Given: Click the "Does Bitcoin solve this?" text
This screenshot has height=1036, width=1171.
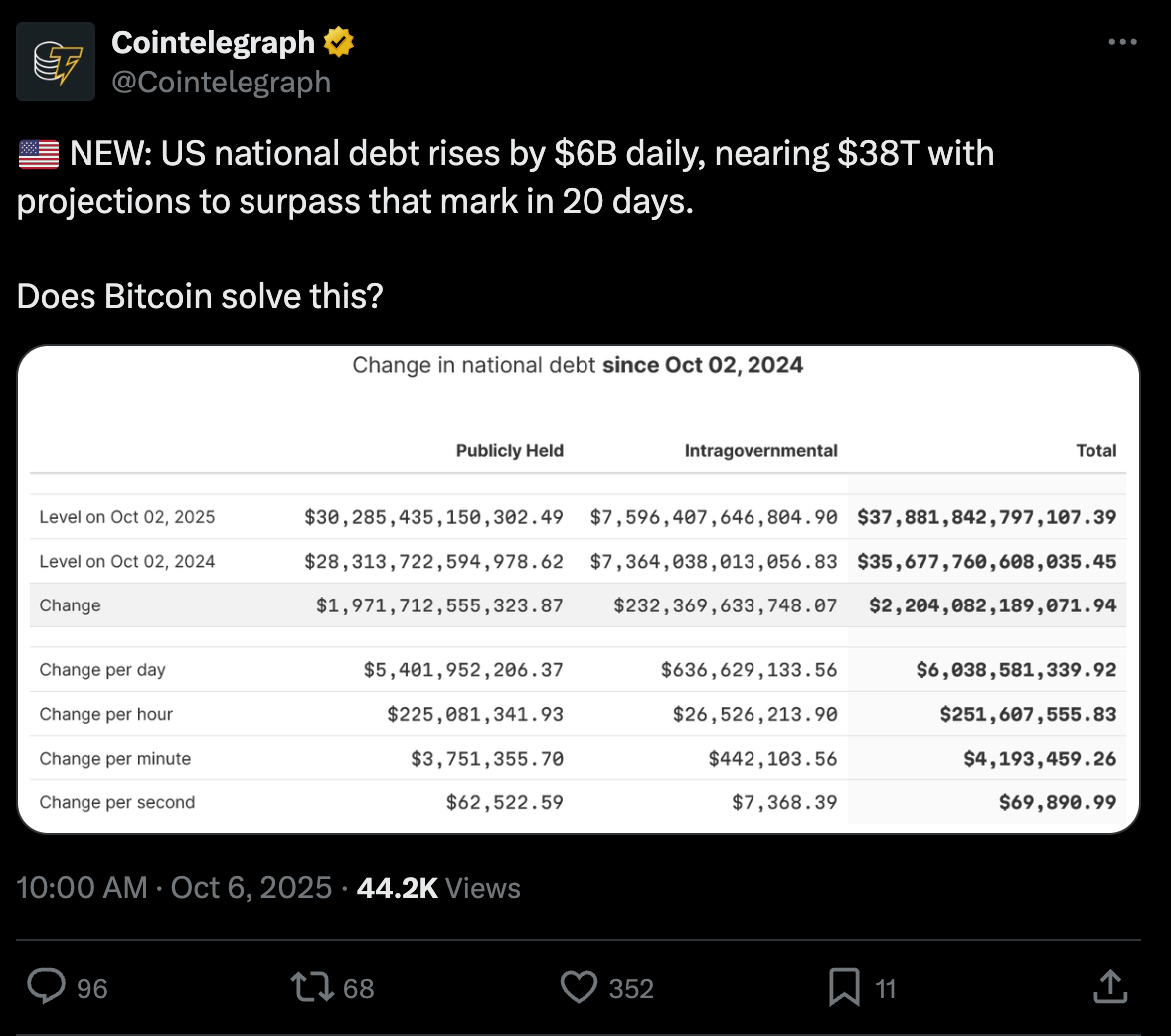Looking at the screenshot, I should tap(200, 296).
